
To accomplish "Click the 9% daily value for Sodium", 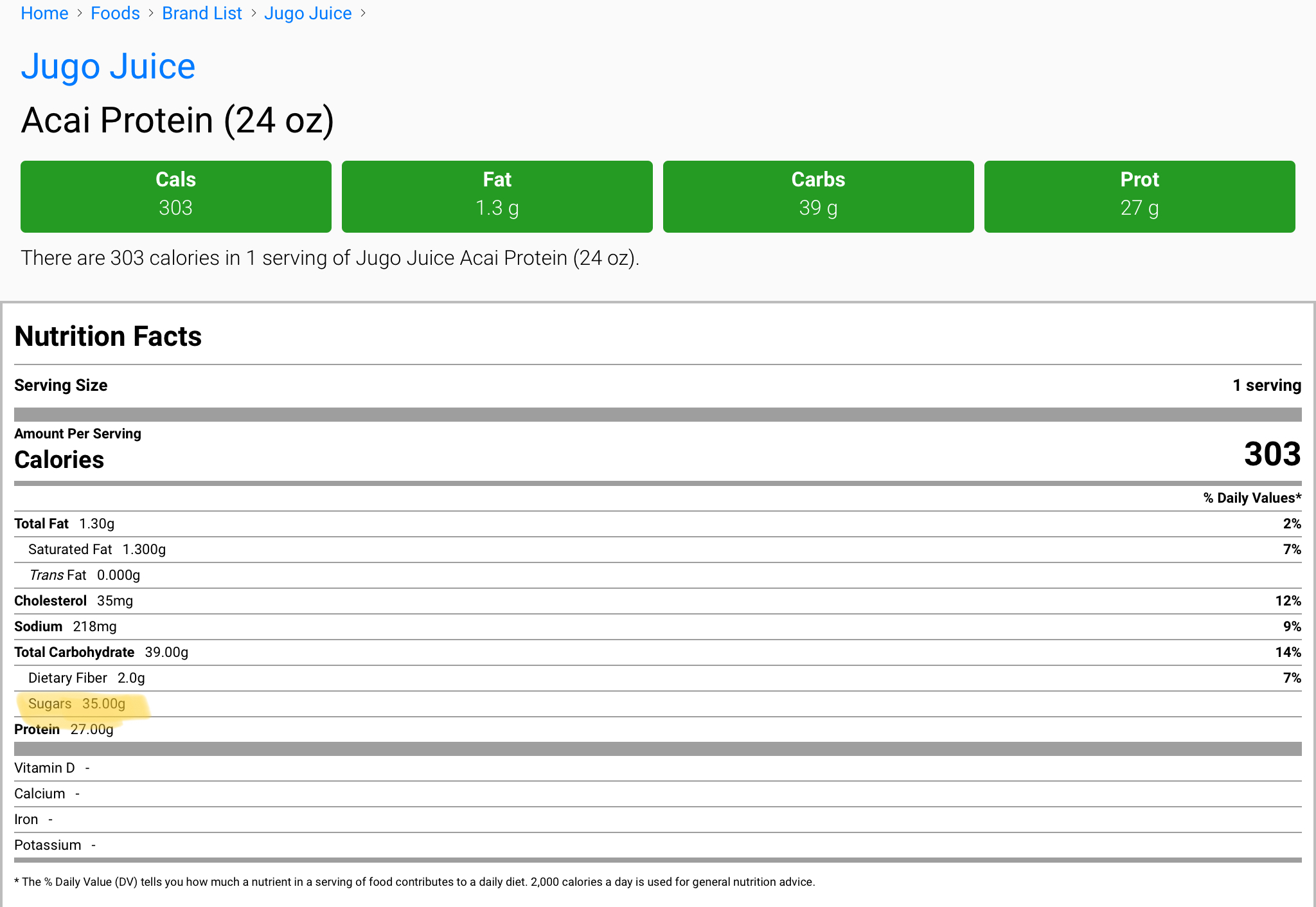I will (x=1292, y=627).
